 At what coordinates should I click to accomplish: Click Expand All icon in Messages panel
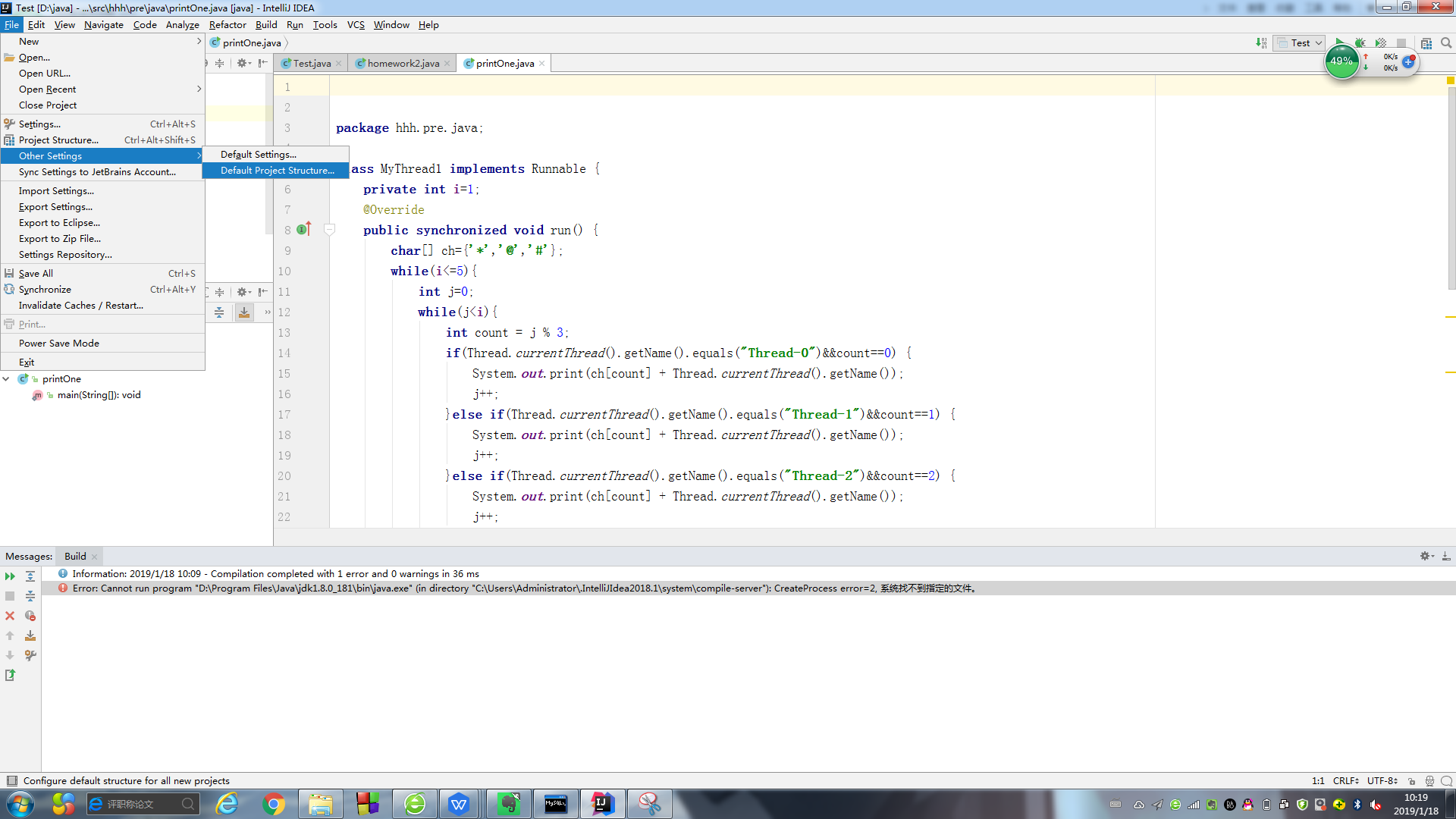(x=30, y=576)
